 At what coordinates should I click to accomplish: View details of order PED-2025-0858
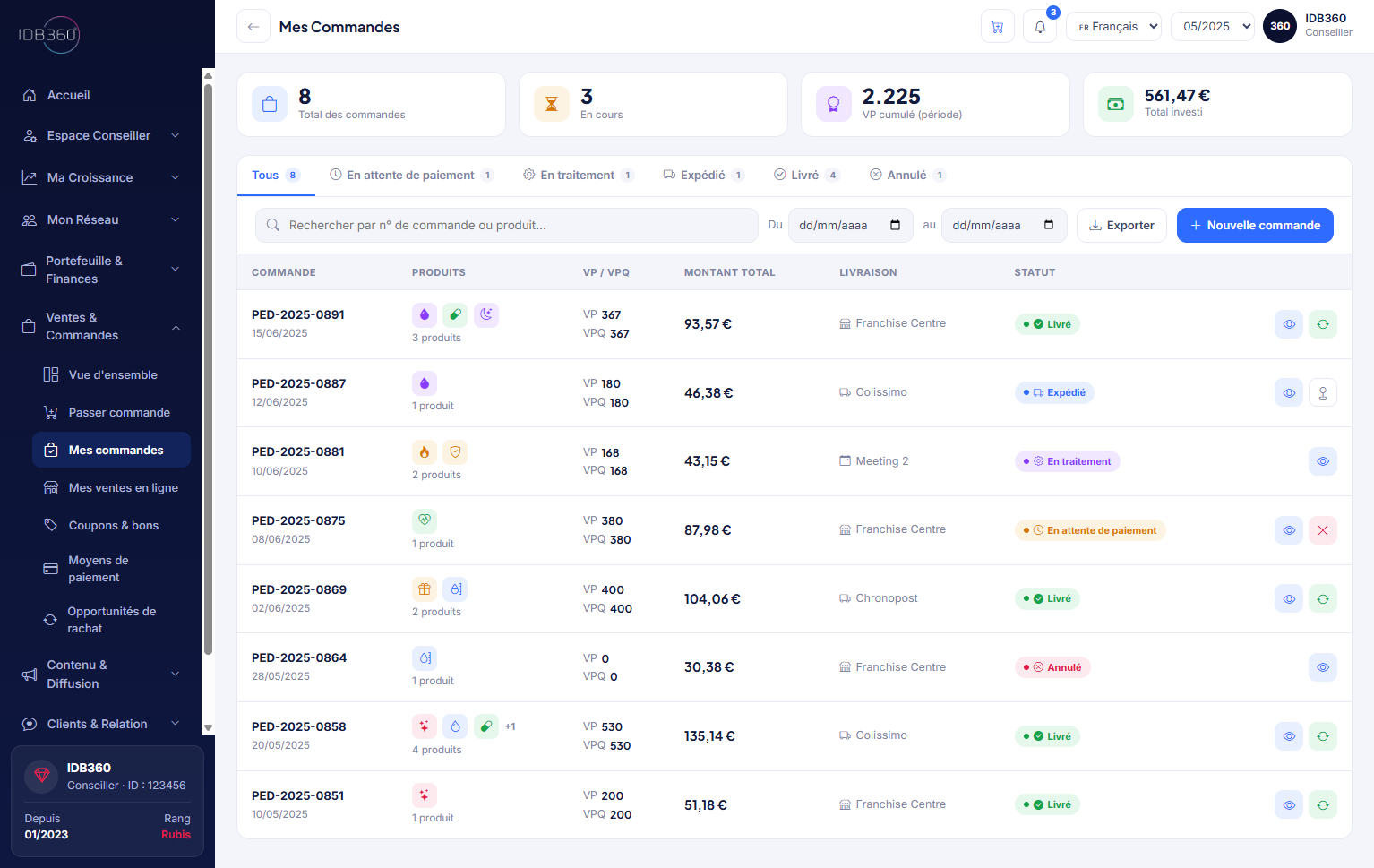(x=1289, y=736)
